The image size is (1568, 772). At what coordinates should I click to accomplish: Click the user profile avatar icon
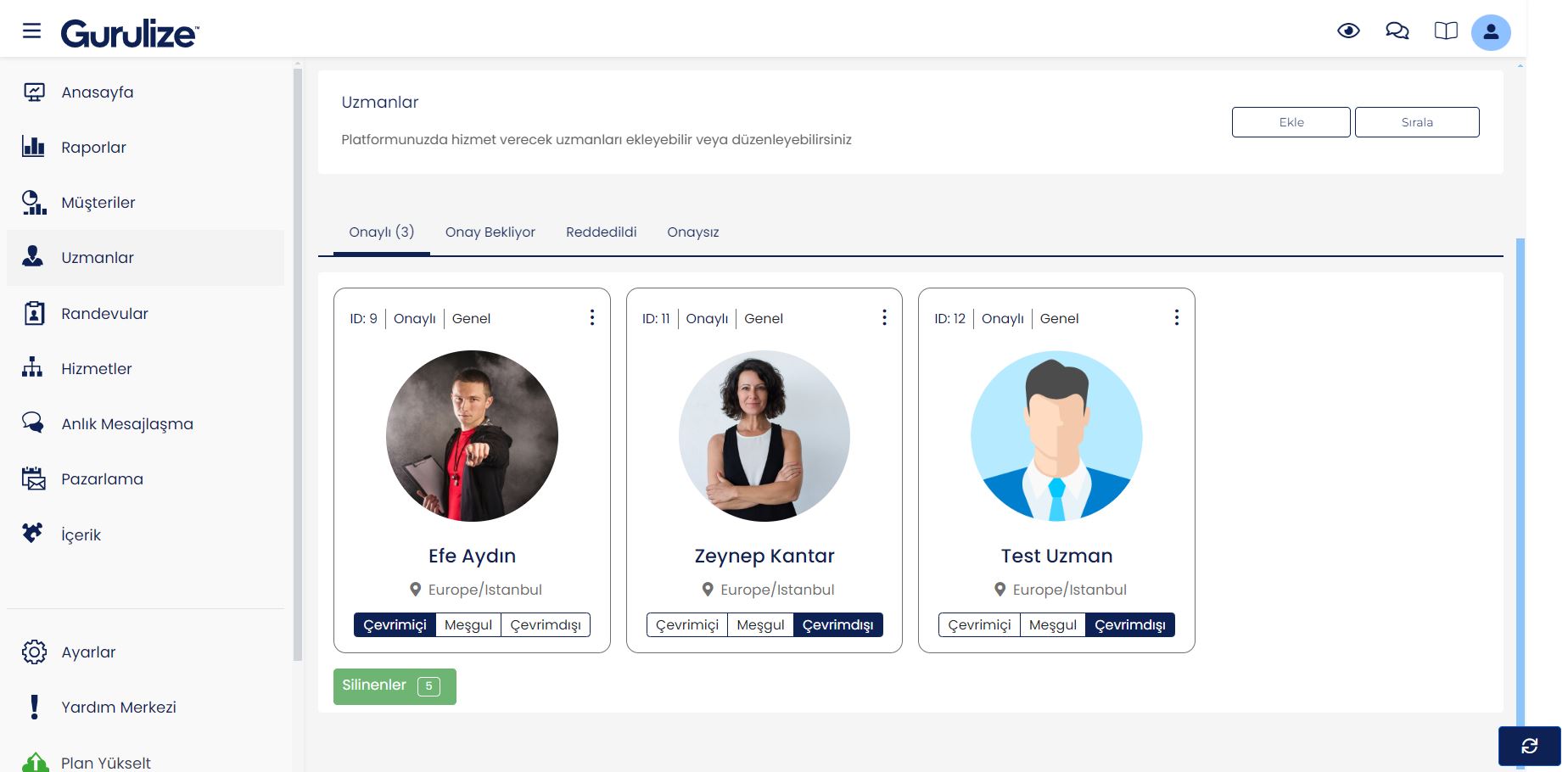[1491, 33]
